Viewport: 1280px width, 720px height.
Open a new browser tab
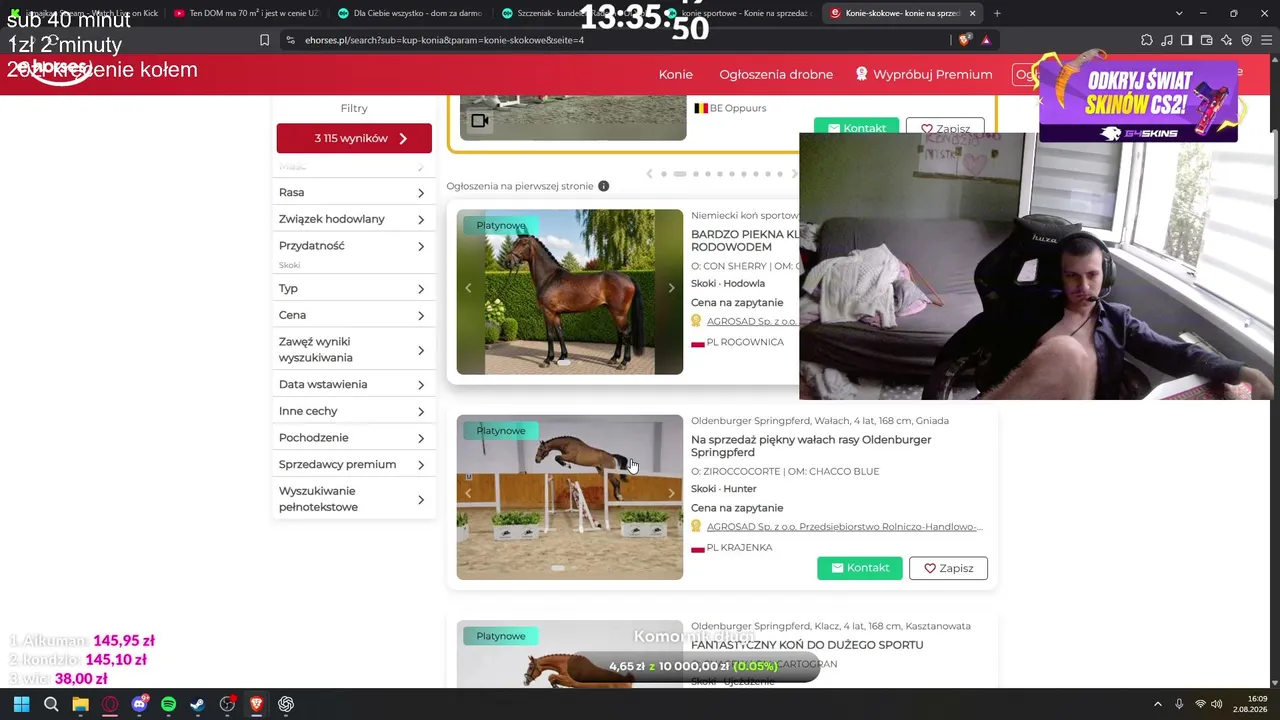point(997,13)
